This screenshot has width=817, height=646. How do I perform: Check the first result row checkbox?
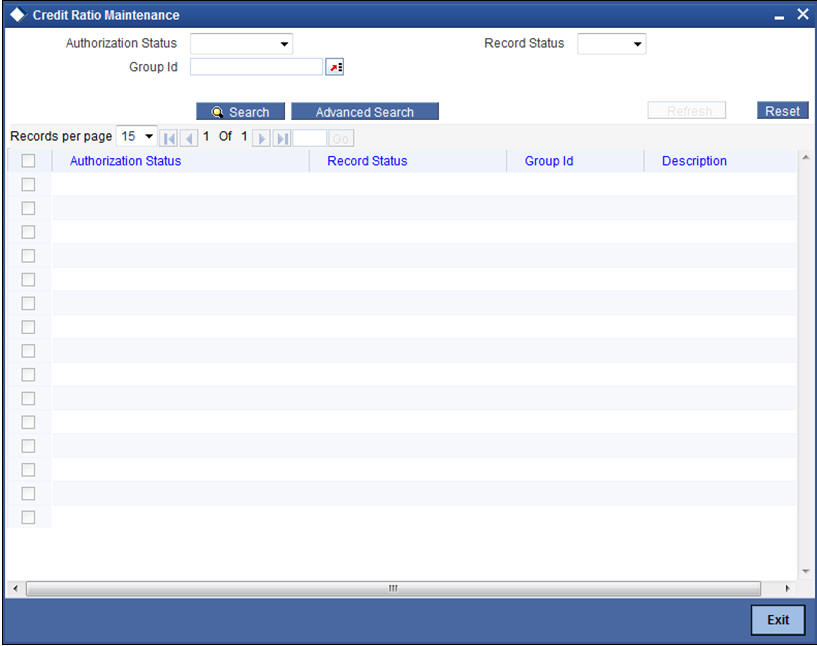click(x=28, y=184)
